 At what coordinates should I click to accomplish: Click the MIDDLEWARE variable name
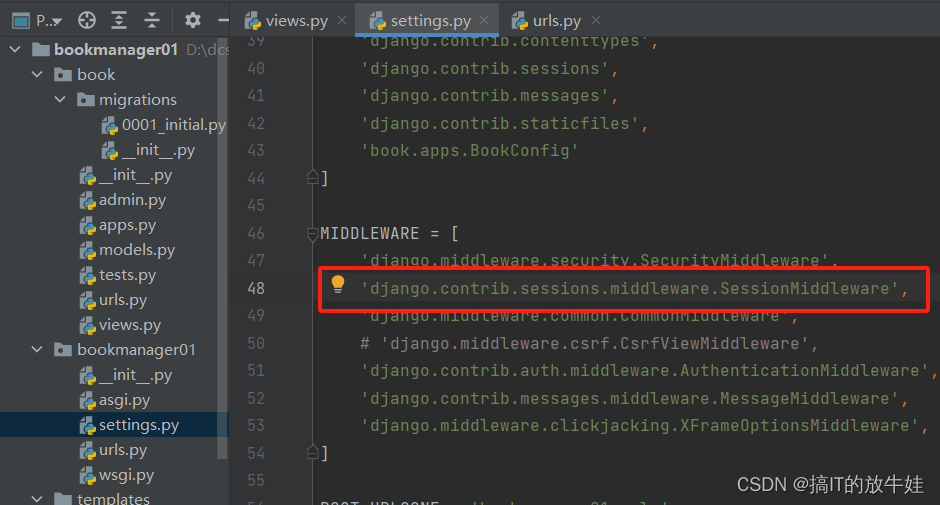click(x=370, y=233)
